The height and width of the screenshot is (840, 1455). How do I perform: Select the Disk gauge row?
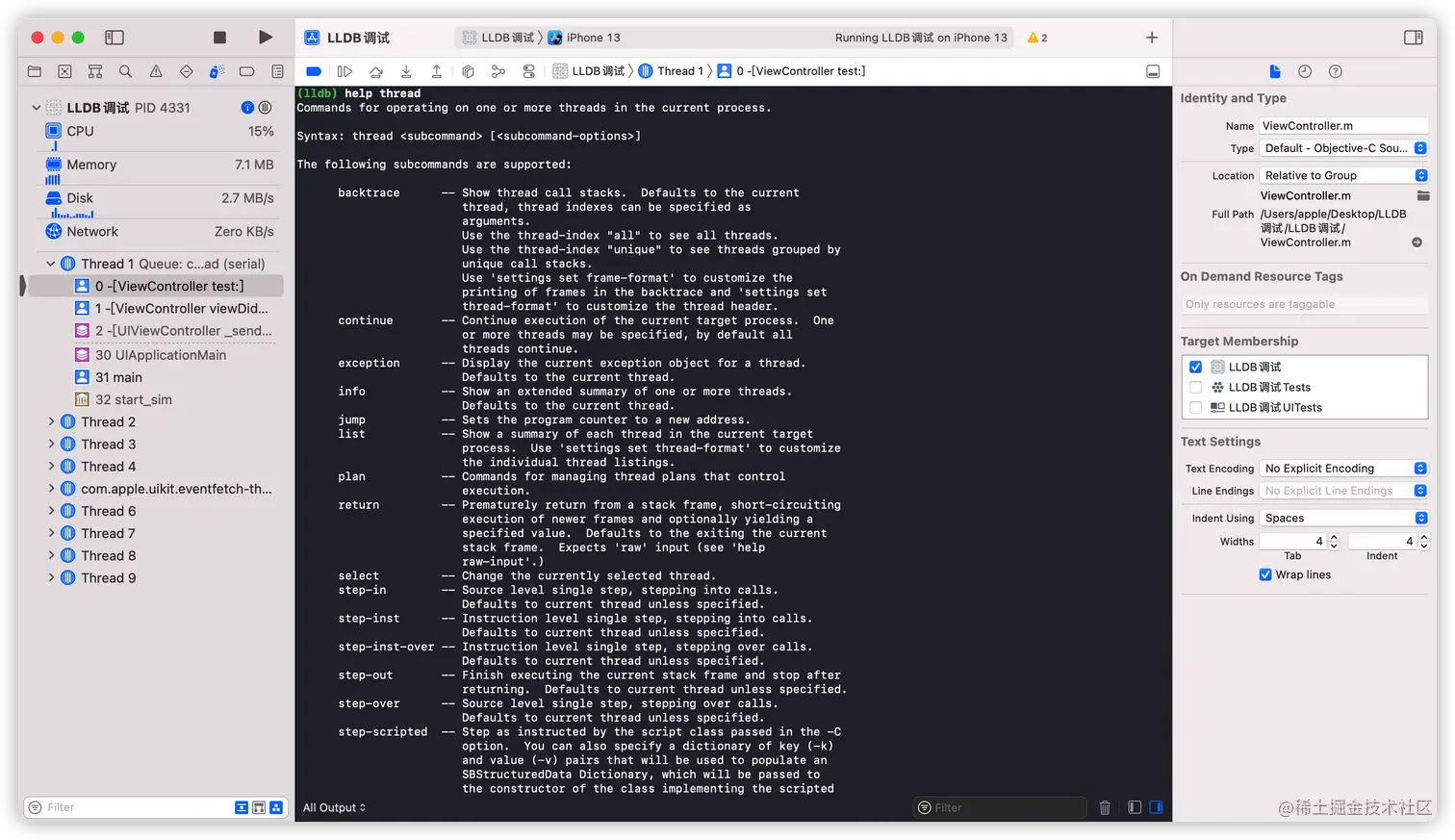[x=160, y=198]
